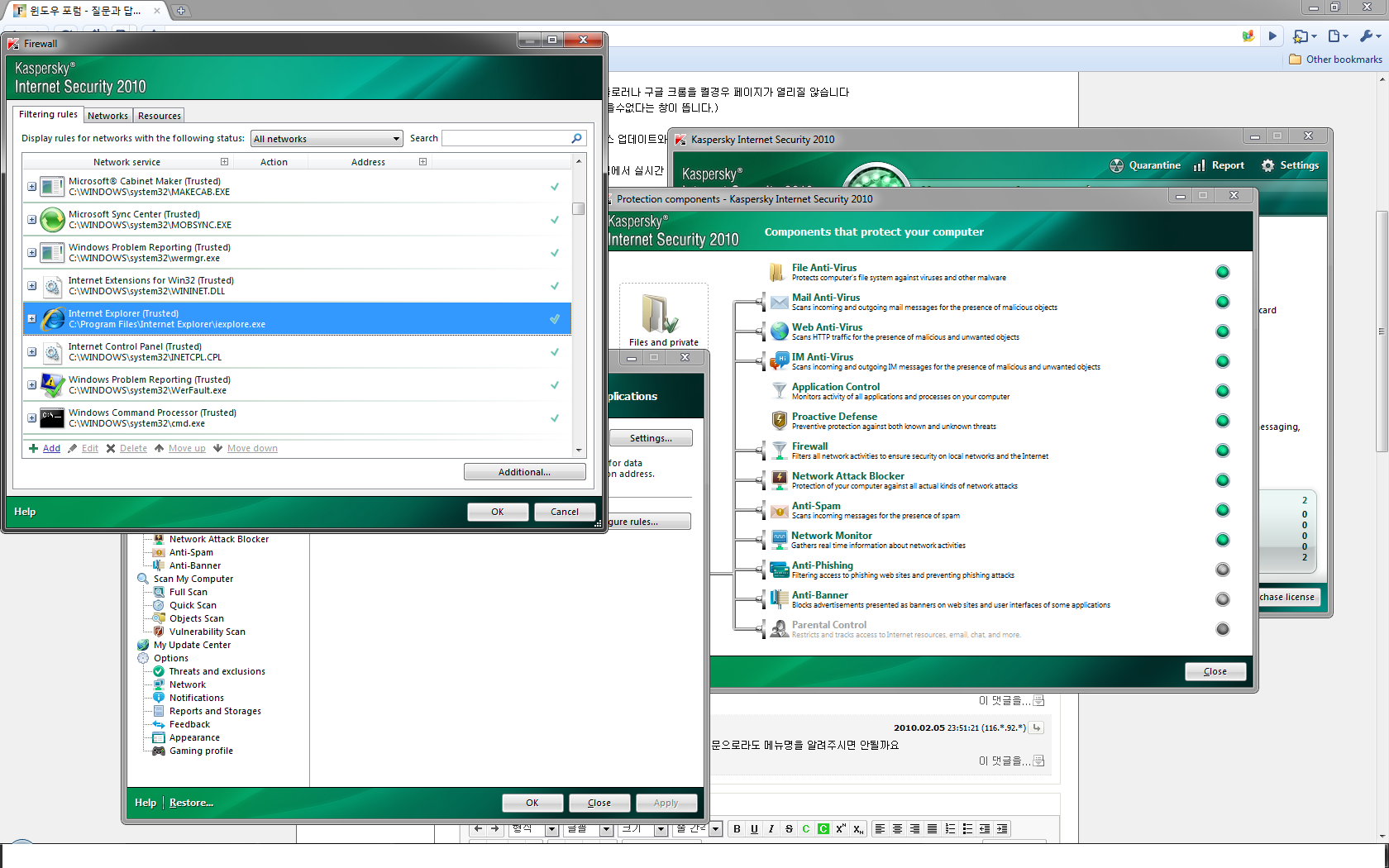Click Cancel in the Firewall dialog
Image resolution: width=1389 pixels, height=868 pixels.
click(x=565, y=512)
